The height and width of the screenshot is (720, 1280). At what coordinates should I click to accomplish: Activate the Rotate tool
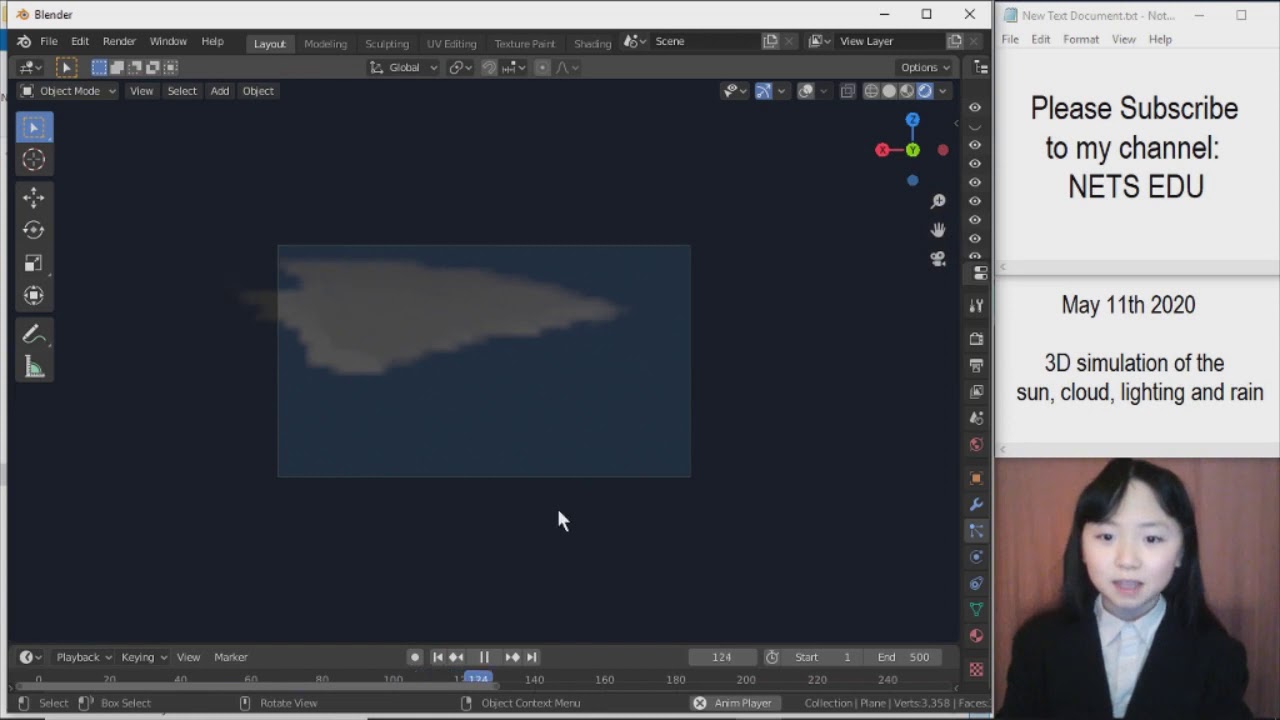34,230
